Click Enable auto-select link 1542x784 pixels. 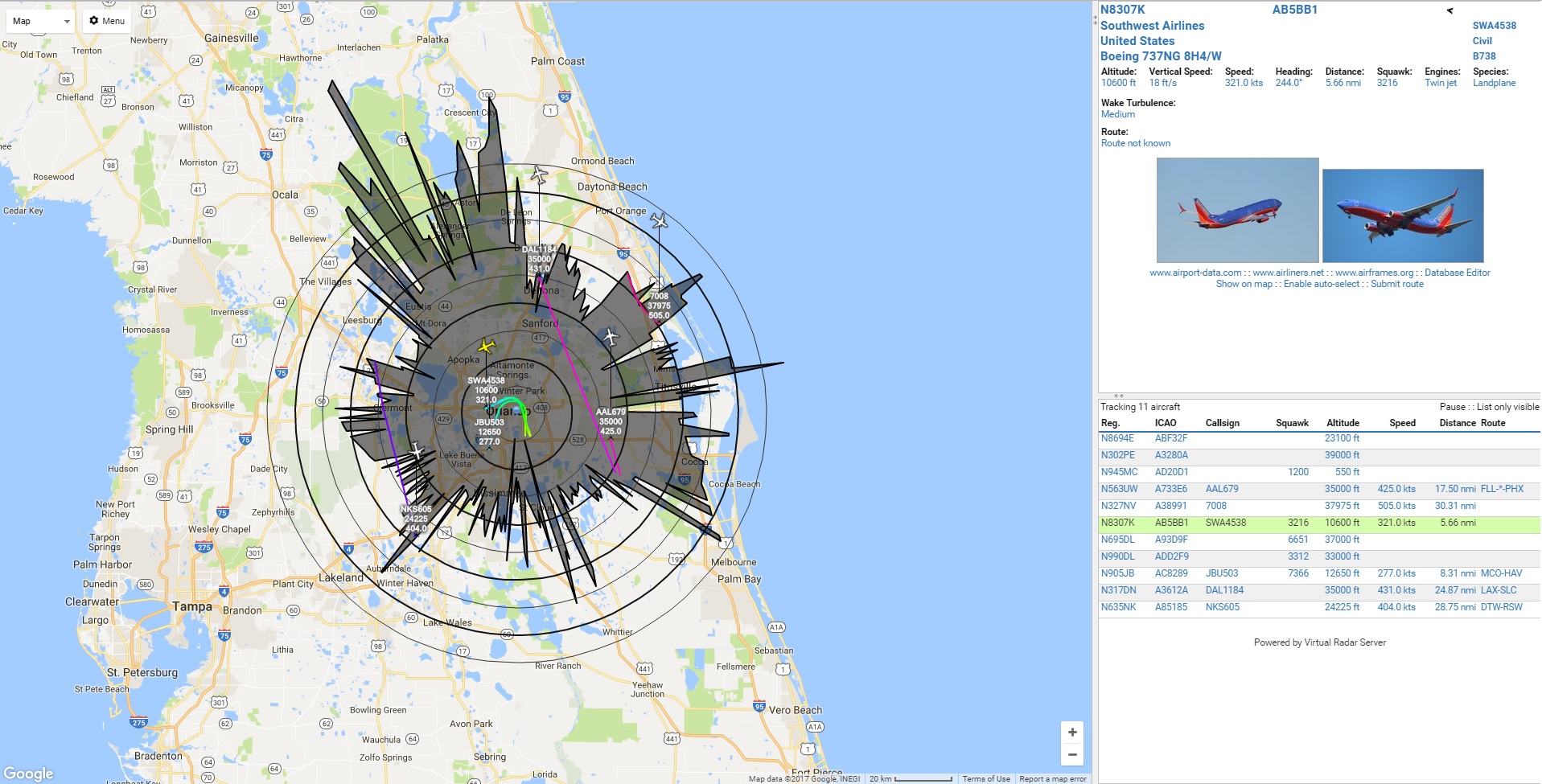click(x=1322, y=284)
